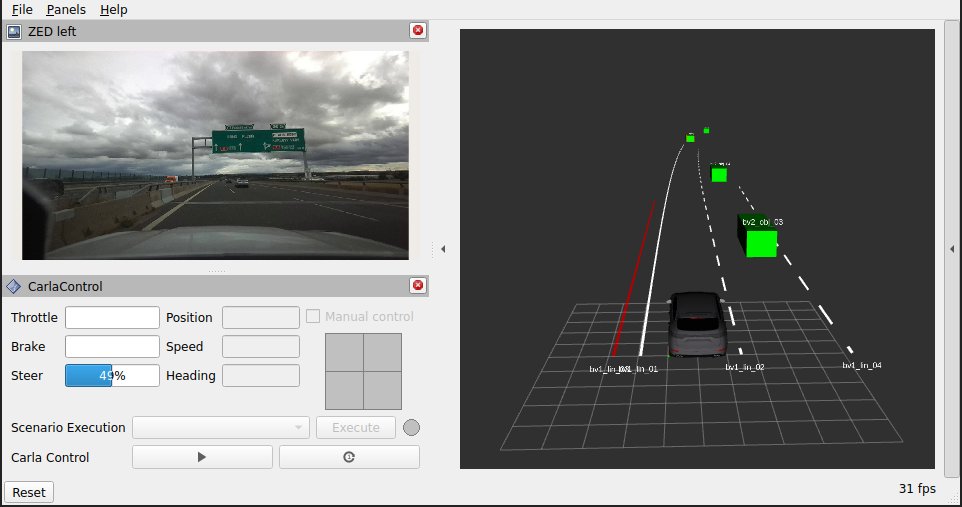Close the CarlaControl panel
The height and width of the screenshot is (507, 962).
(x=418, y=285)
